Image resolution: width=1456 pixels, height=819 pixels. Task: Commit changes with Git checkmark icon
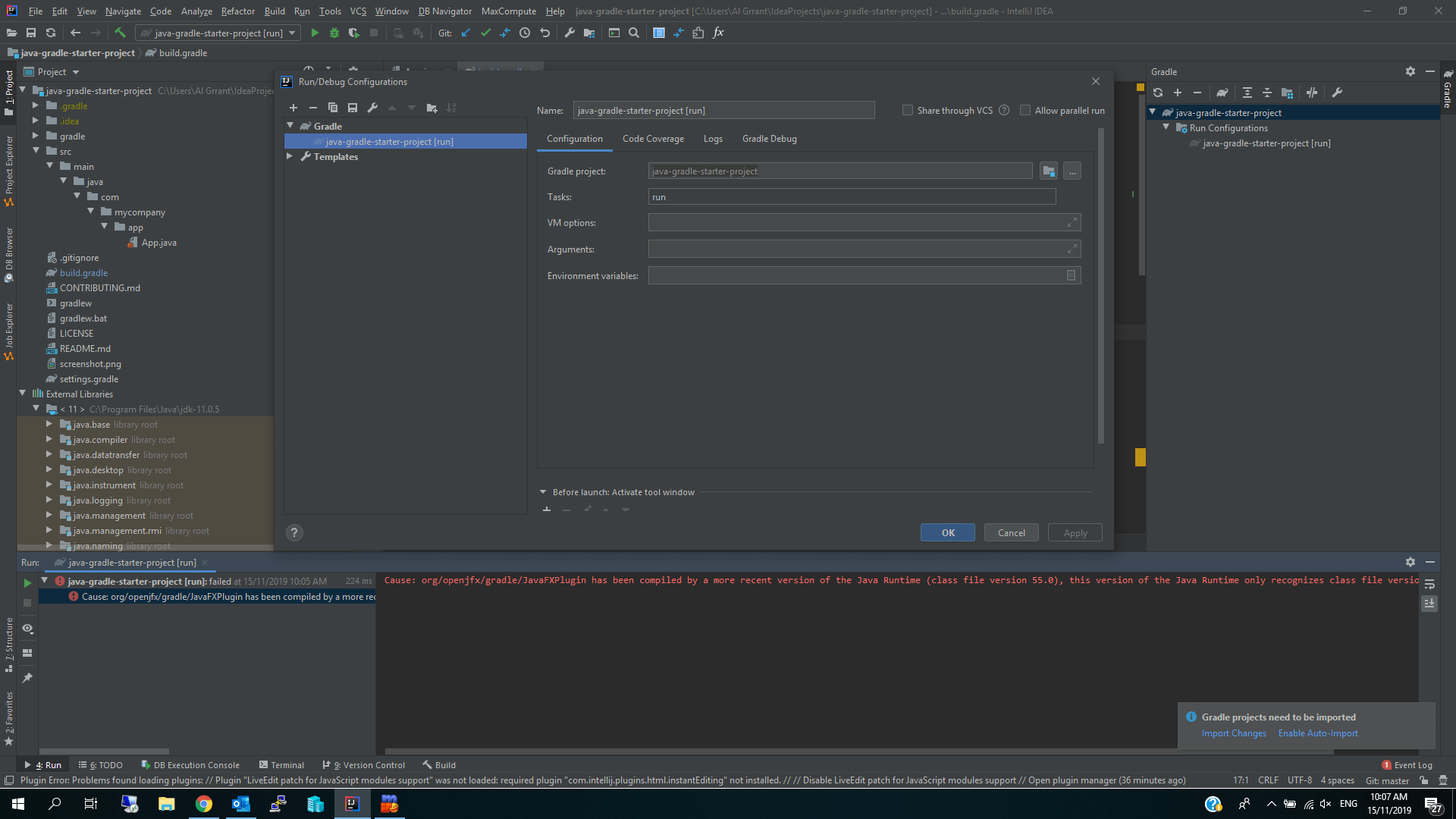pyautogui.click(x=485, y=33)
